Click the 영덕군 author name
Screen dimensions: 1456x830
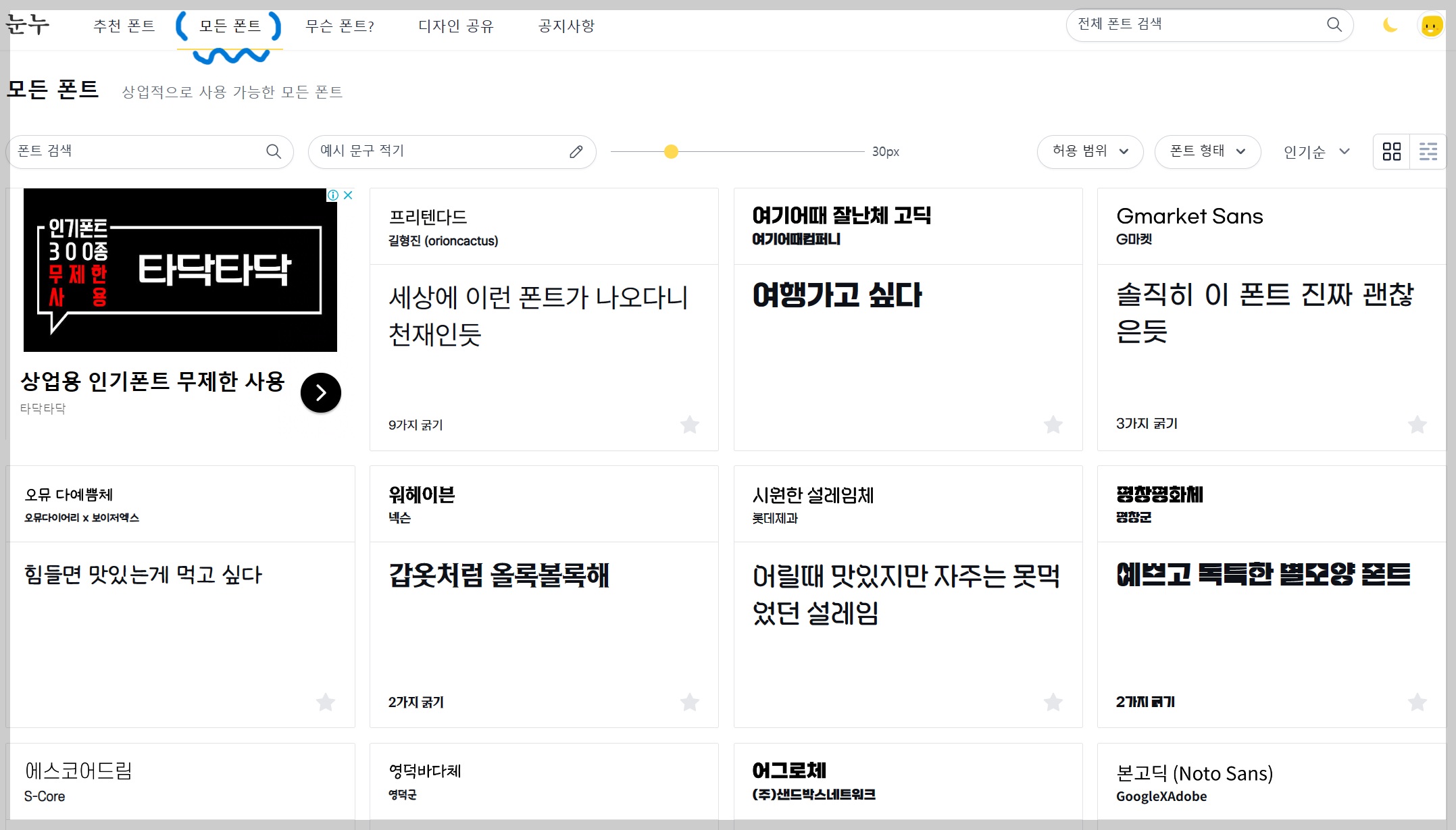(402, 795)
